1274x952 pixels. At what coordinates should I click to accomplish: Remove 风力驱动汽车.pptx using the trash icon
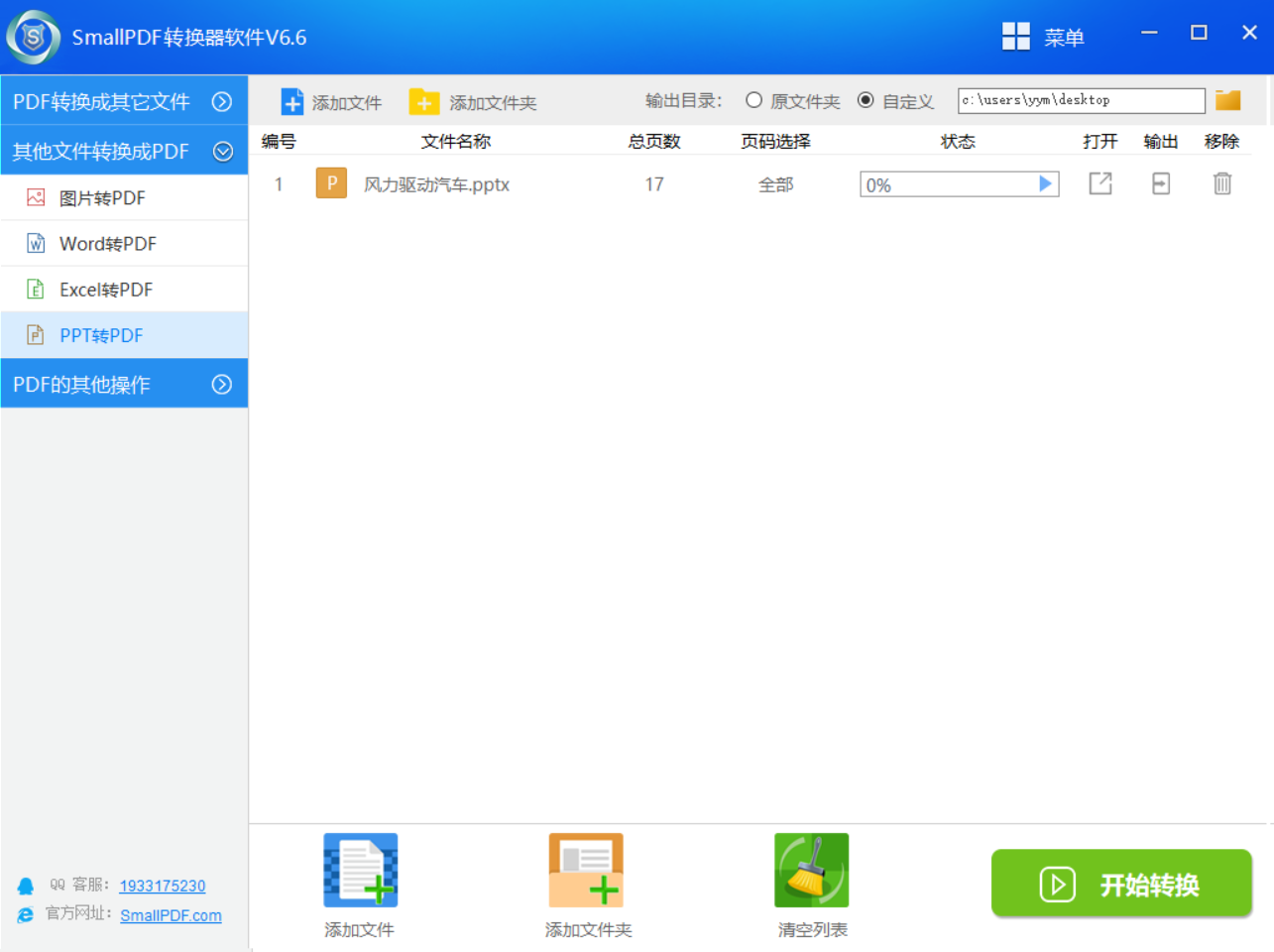coord(1222,183)
